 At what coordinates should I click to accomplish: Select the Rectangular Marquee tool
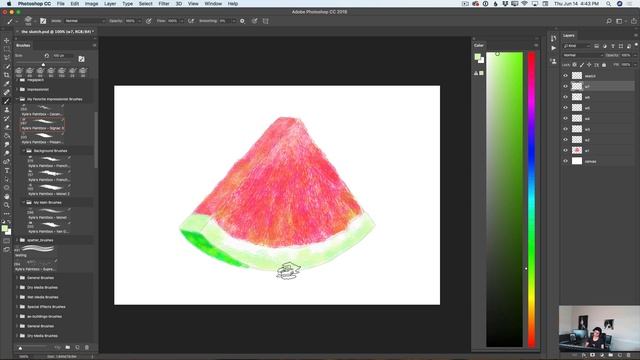tap(7, 49)
